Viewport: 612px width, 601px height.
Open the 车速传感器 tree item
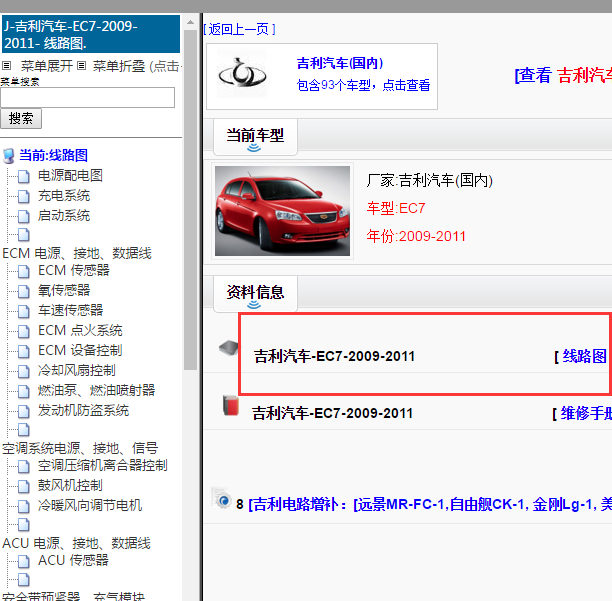click(x=70, y=310)
